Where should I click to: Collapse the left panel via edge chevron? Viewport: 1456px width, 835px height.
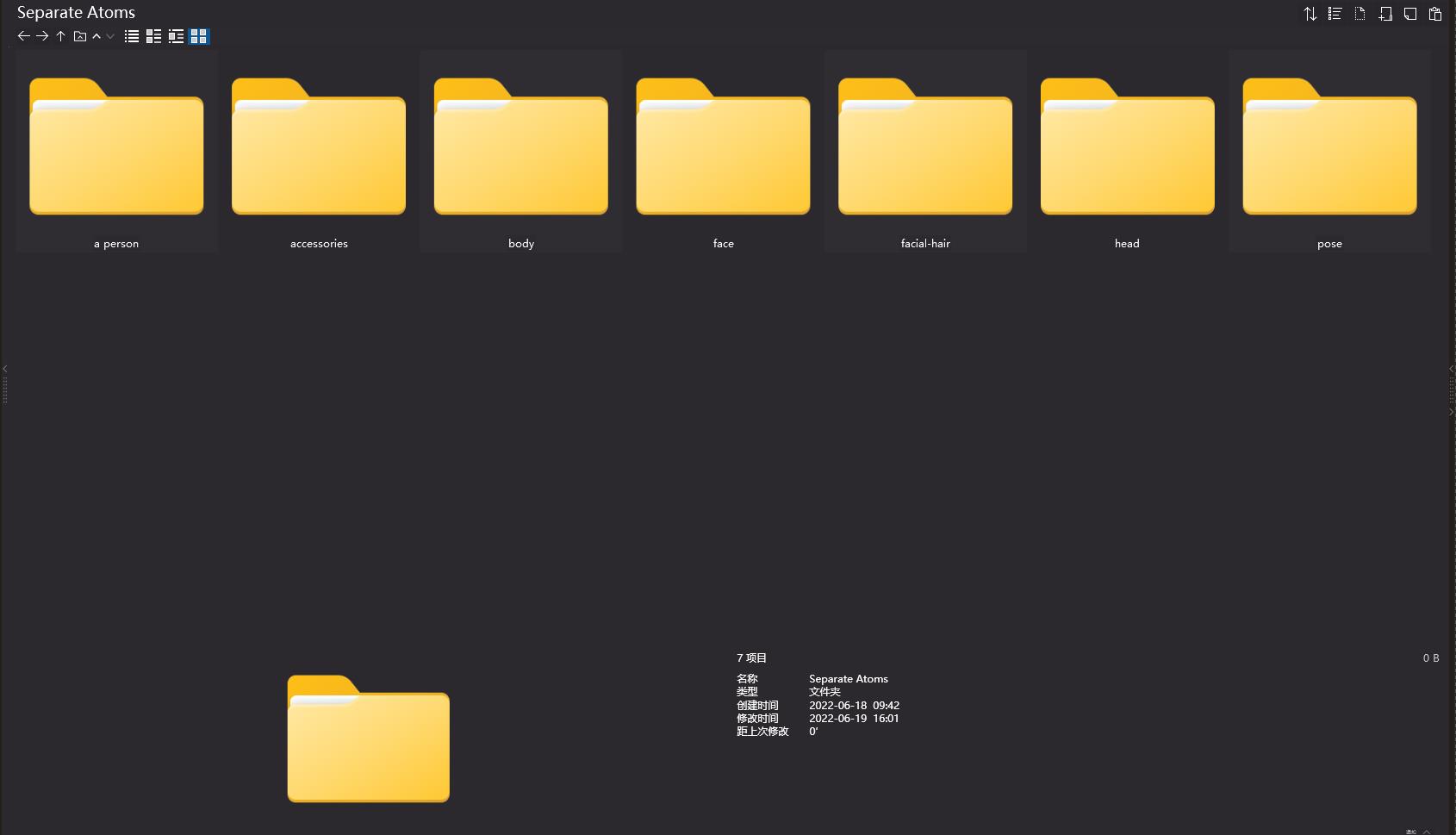pyautogui.click(x=5, y=369)
